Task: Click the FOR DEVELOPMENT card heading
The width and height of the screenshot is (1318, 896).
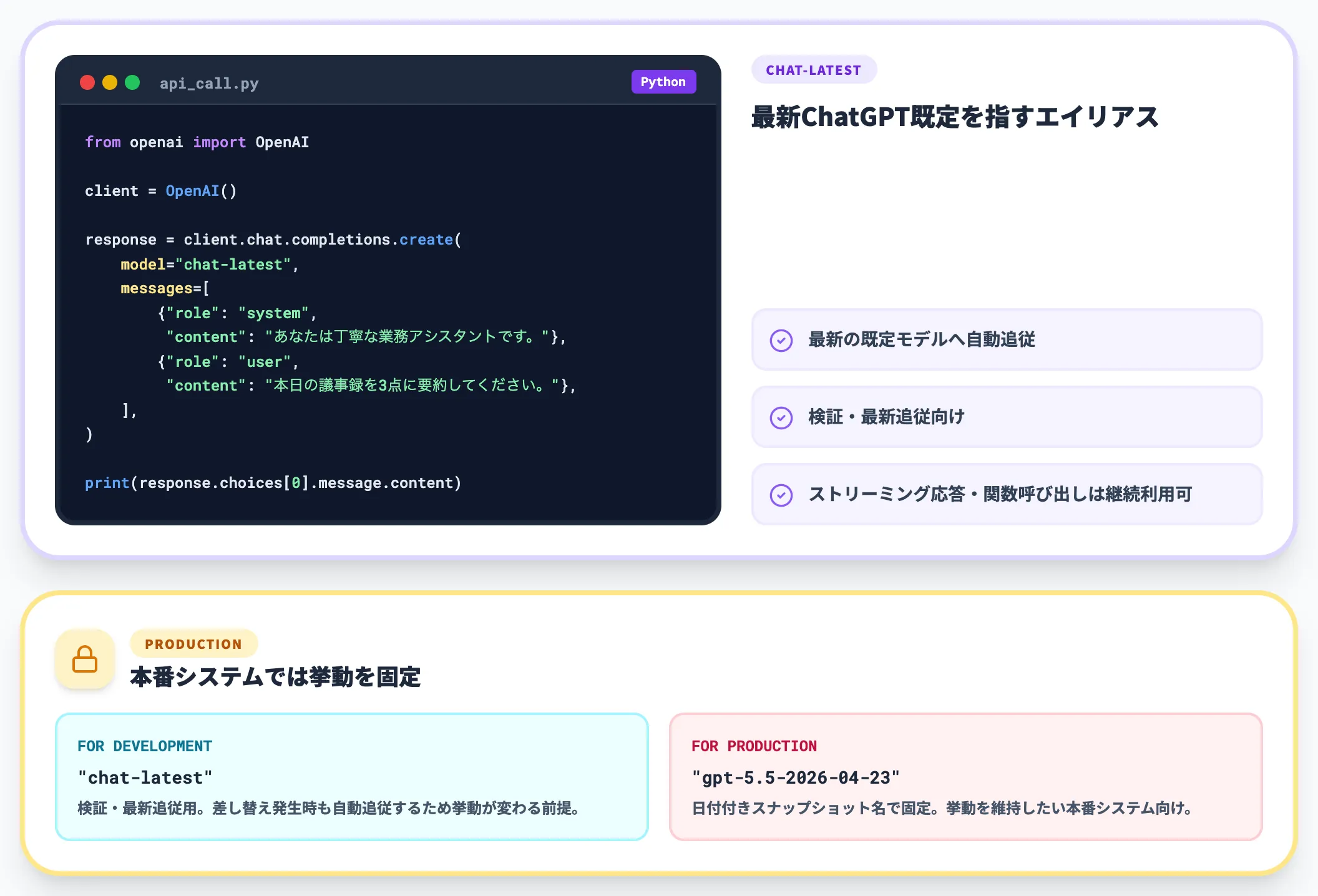Action: point(145,746)
